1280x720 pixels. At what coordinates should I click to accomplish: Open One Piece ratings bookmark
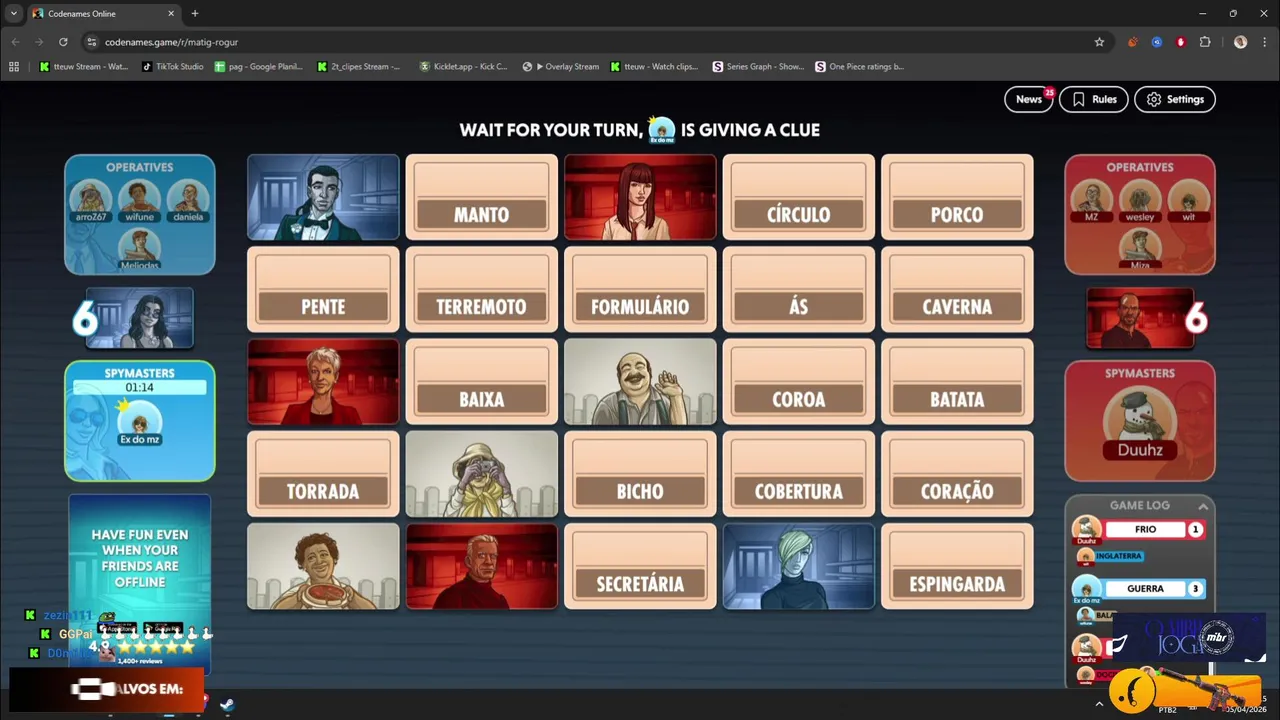(859, 67)
